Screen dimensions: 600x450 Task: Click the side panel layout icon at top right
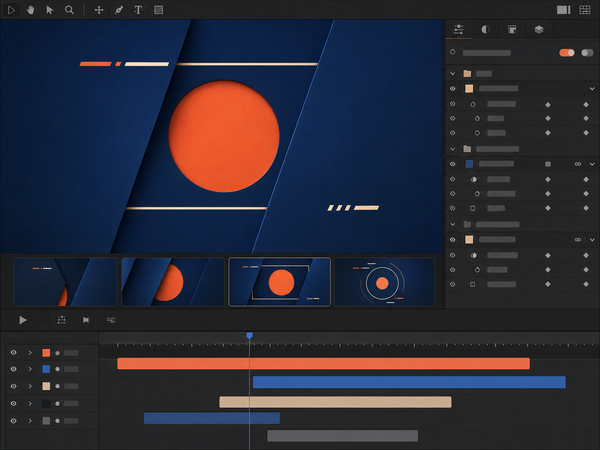(x=563, y=10)
